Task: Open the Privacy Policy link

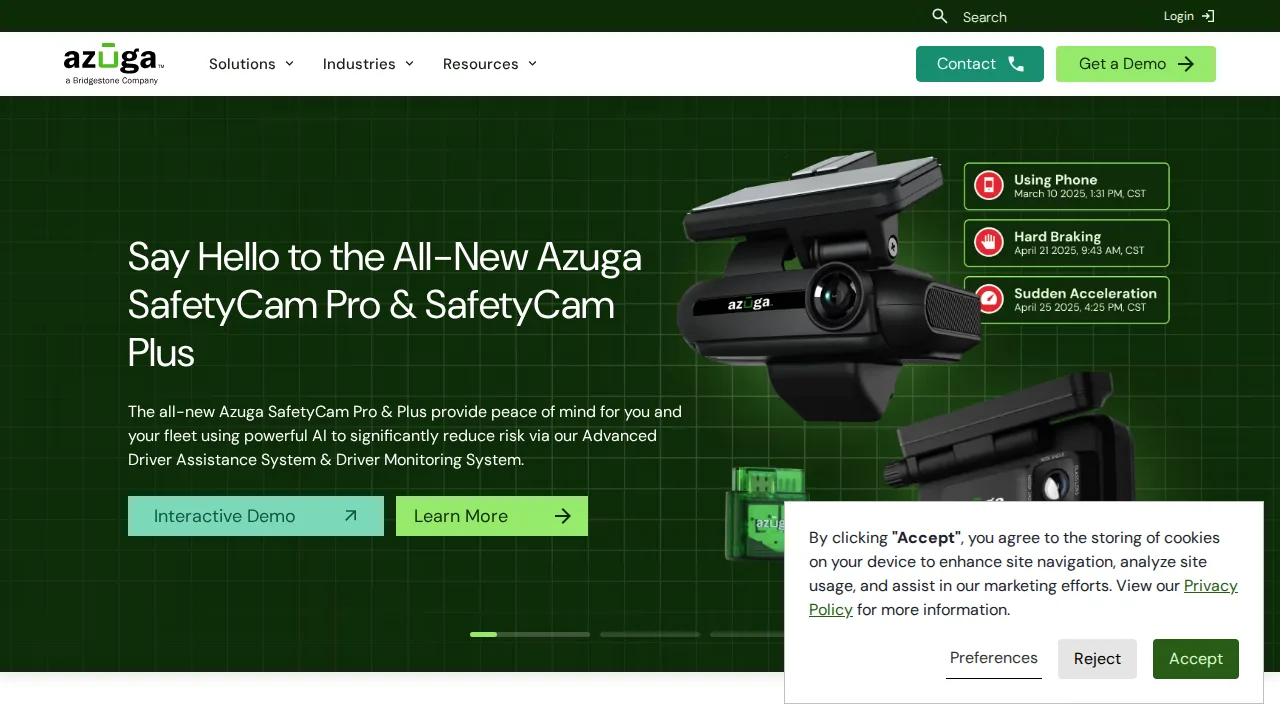Action: (x=1023, y=597)
